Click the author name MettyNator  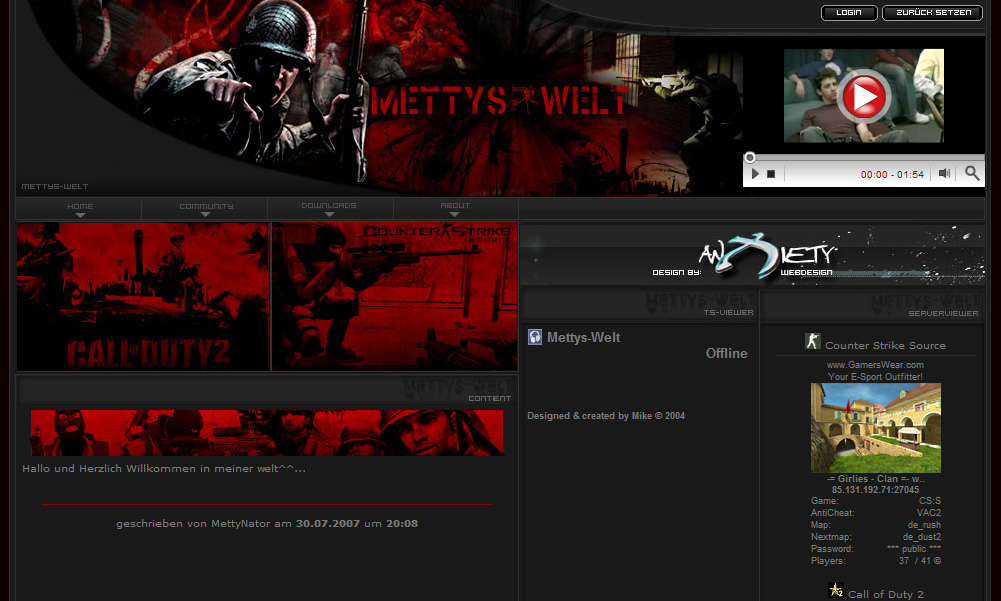point(241,524)
